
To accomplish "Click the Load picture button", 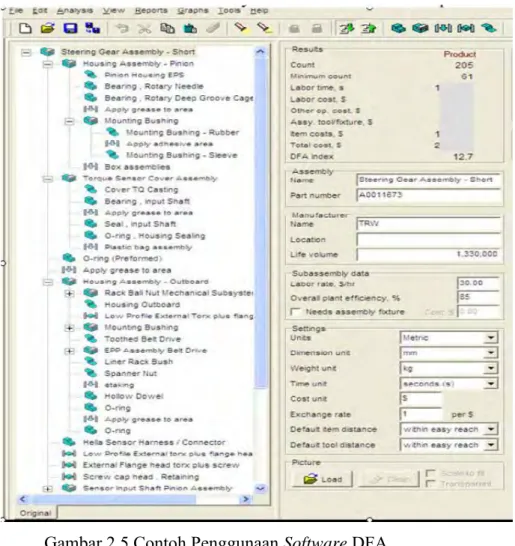I will point(322,479).
